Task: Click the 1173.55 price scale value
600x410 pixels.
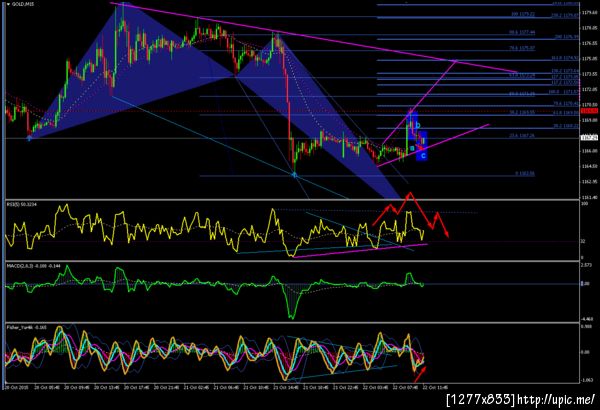Action: (x=589, y=74)
